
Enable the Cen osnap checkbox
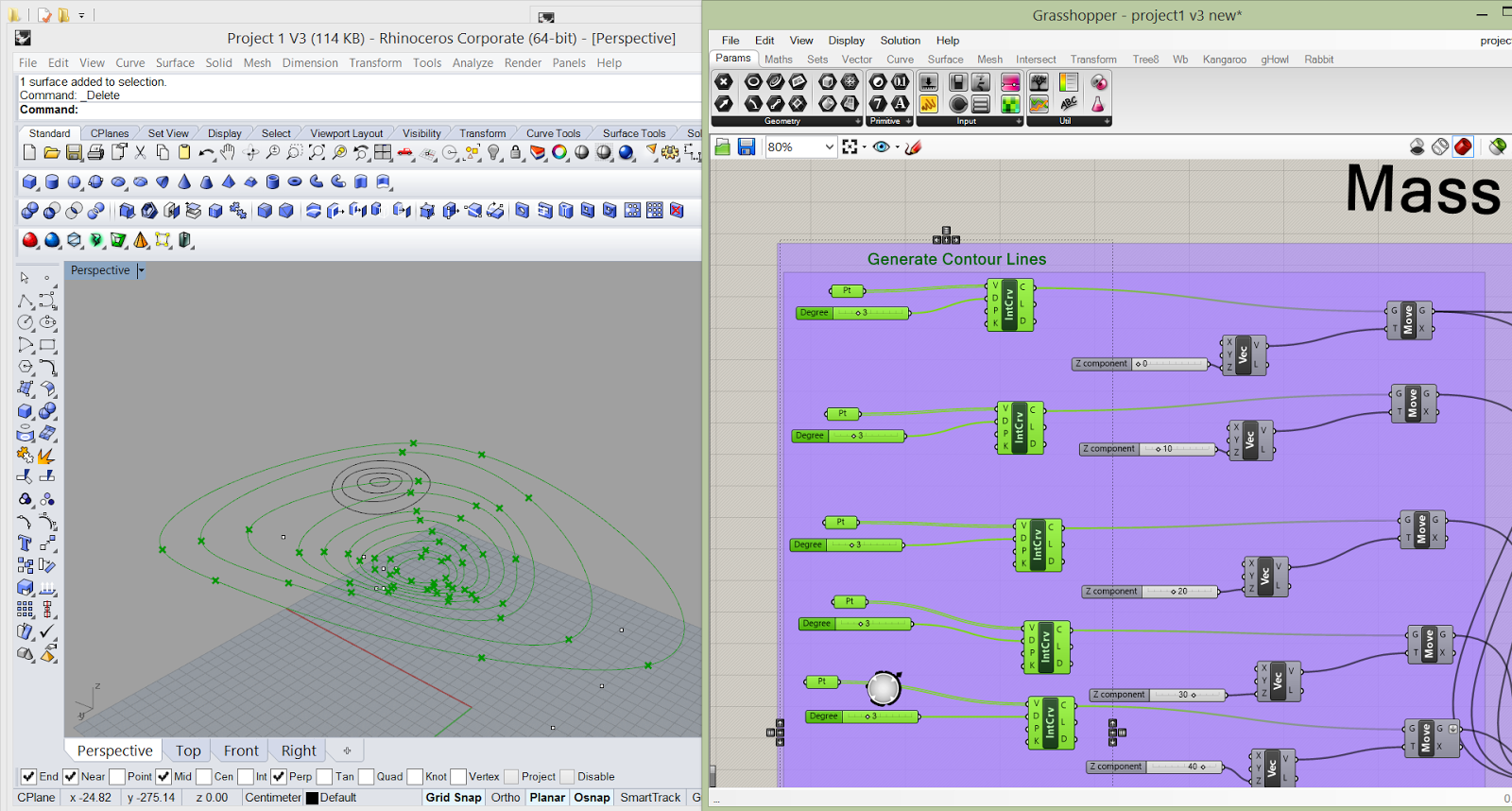[204, 777]
